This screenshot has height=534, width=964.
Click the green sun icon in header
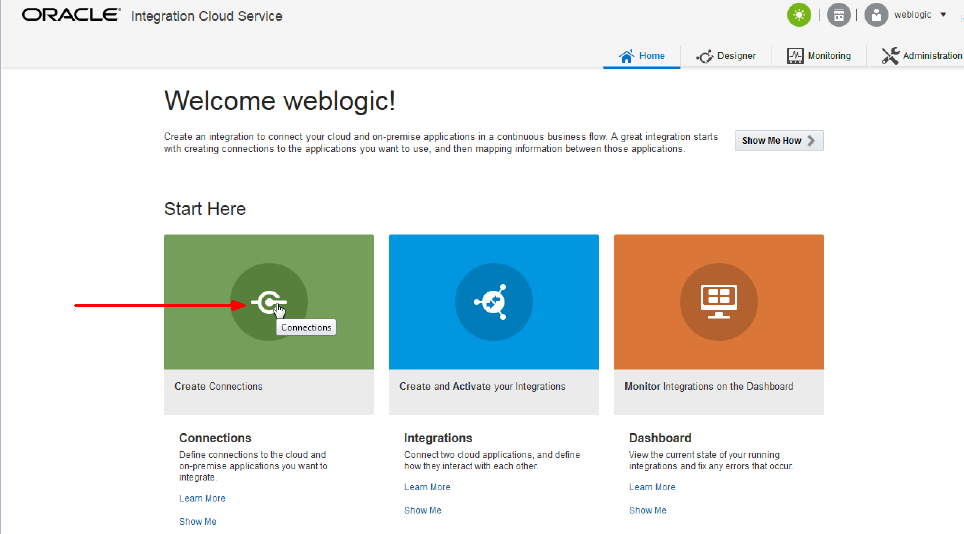(799, 15)
